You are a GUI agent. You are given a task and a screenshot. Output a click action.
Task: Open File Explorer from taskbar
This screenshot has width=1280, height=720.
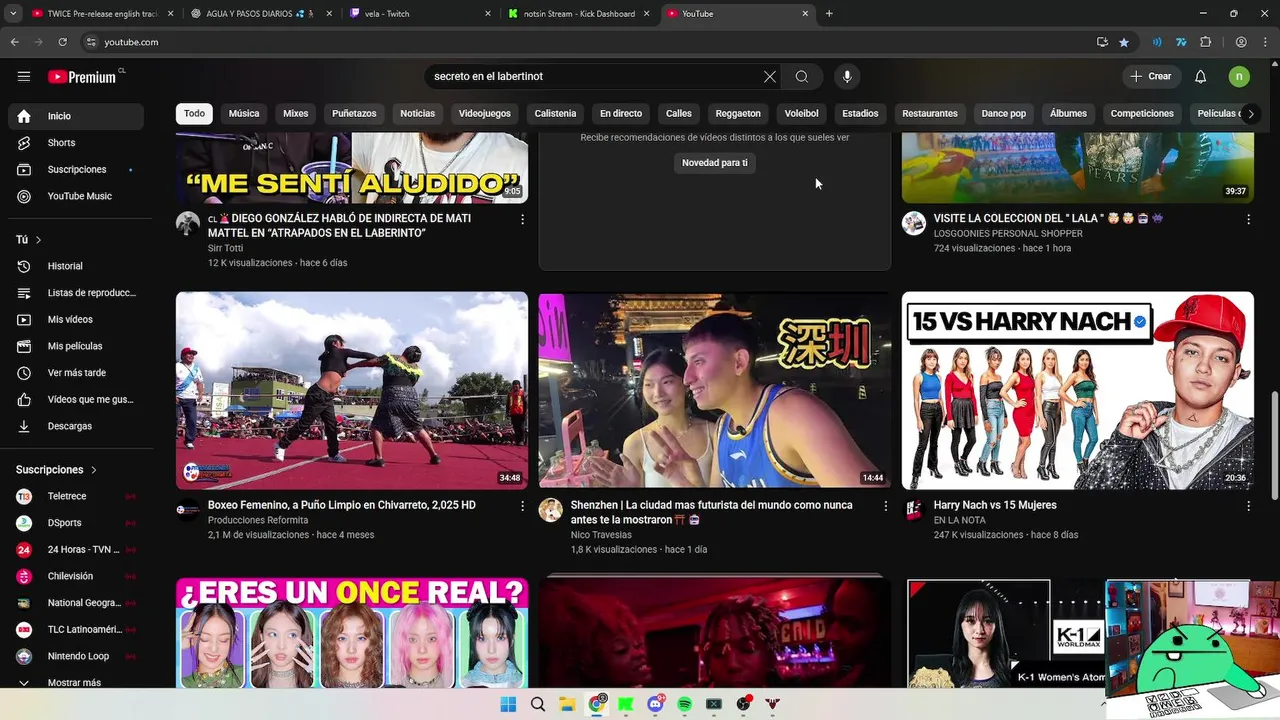point(567,704)
